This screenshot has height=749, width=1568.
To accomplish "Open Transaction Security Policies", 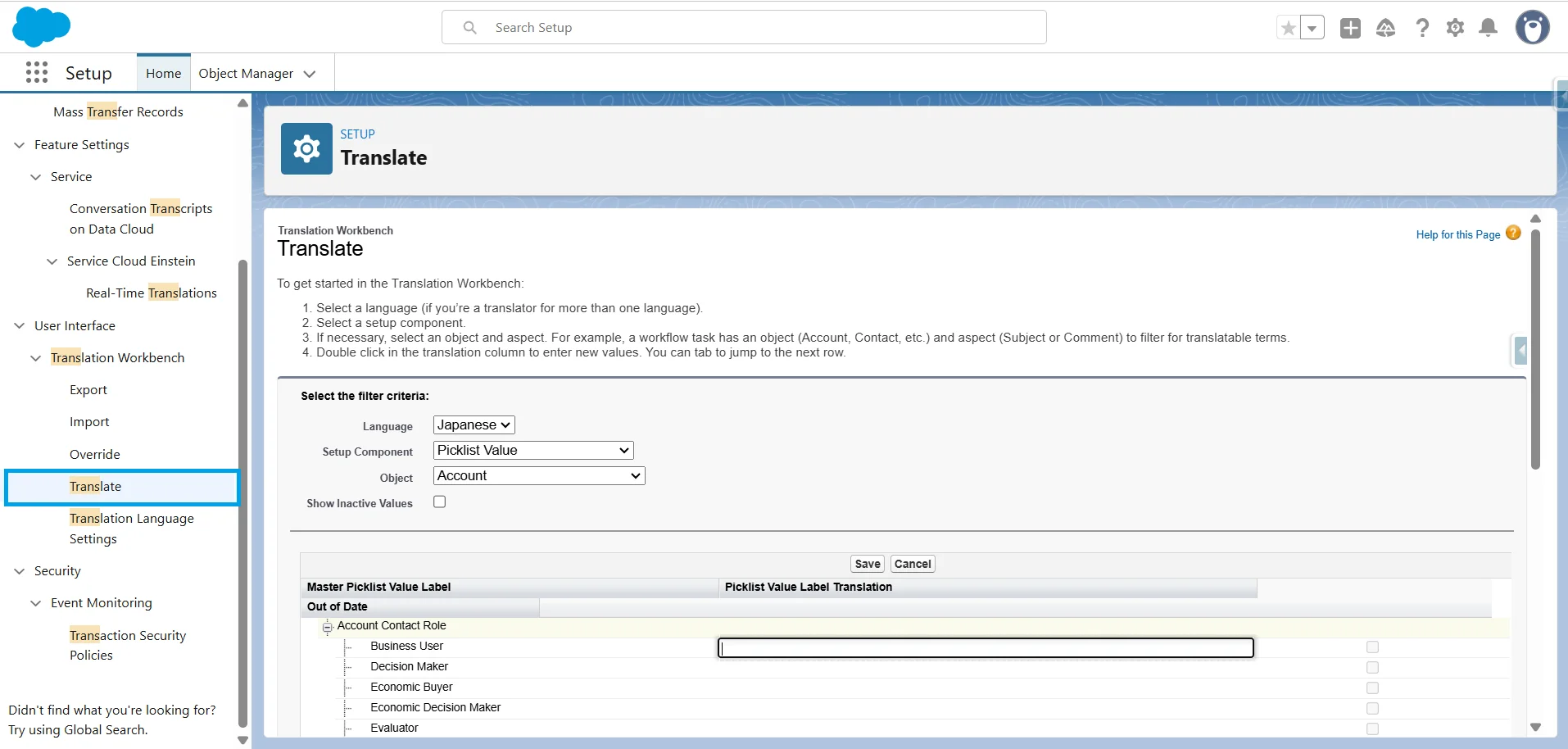I will tap(128, 645).
